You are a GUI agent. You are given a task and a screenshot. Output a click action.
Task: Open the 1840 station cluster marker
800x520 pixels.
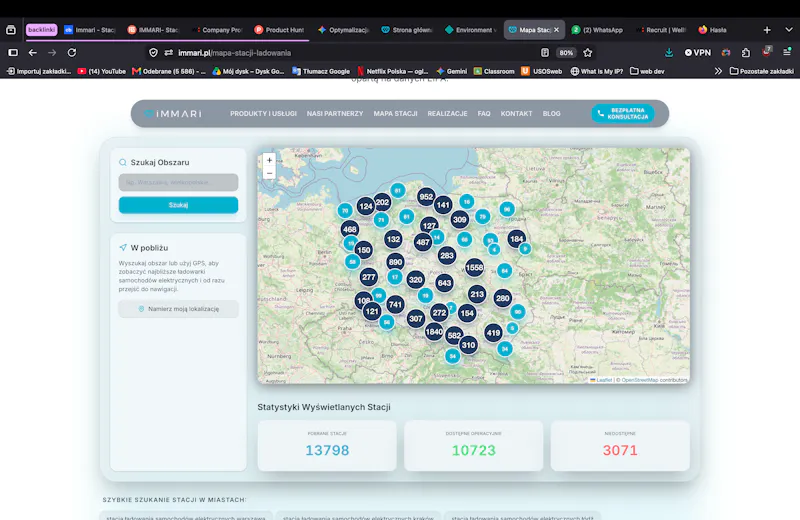tap(434, 332)
